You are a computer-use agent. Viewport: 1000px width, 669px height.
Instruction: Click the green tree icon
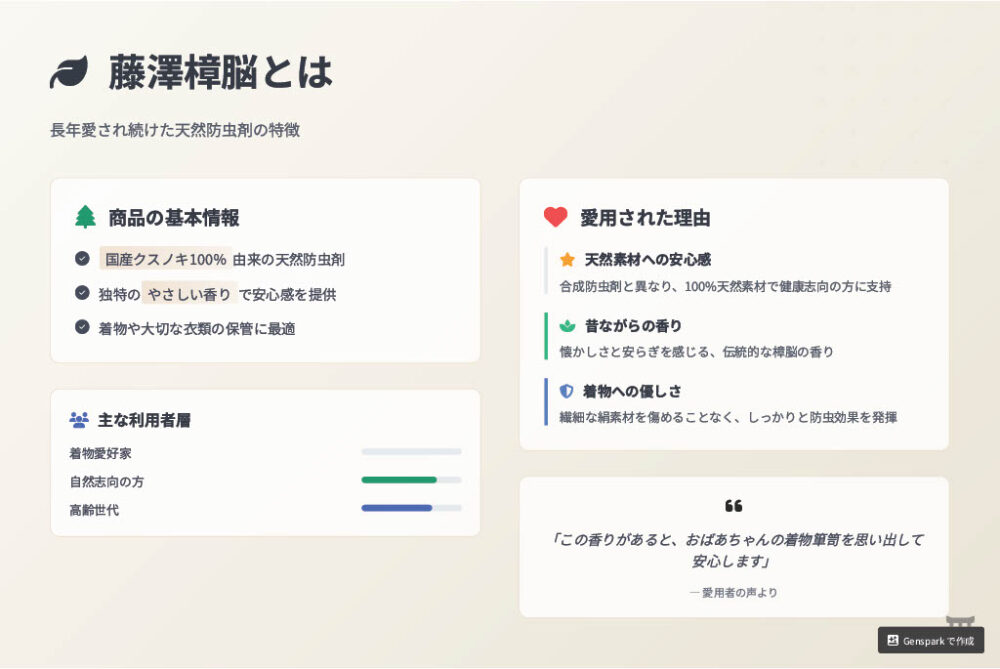(x=85, y=217)
